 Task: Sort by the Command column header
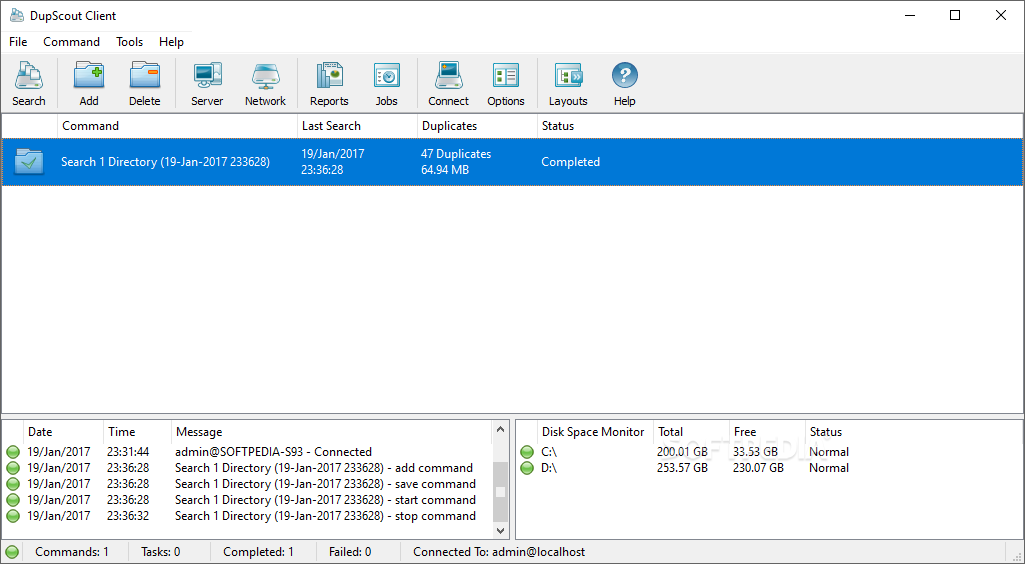tap(177, 126)
